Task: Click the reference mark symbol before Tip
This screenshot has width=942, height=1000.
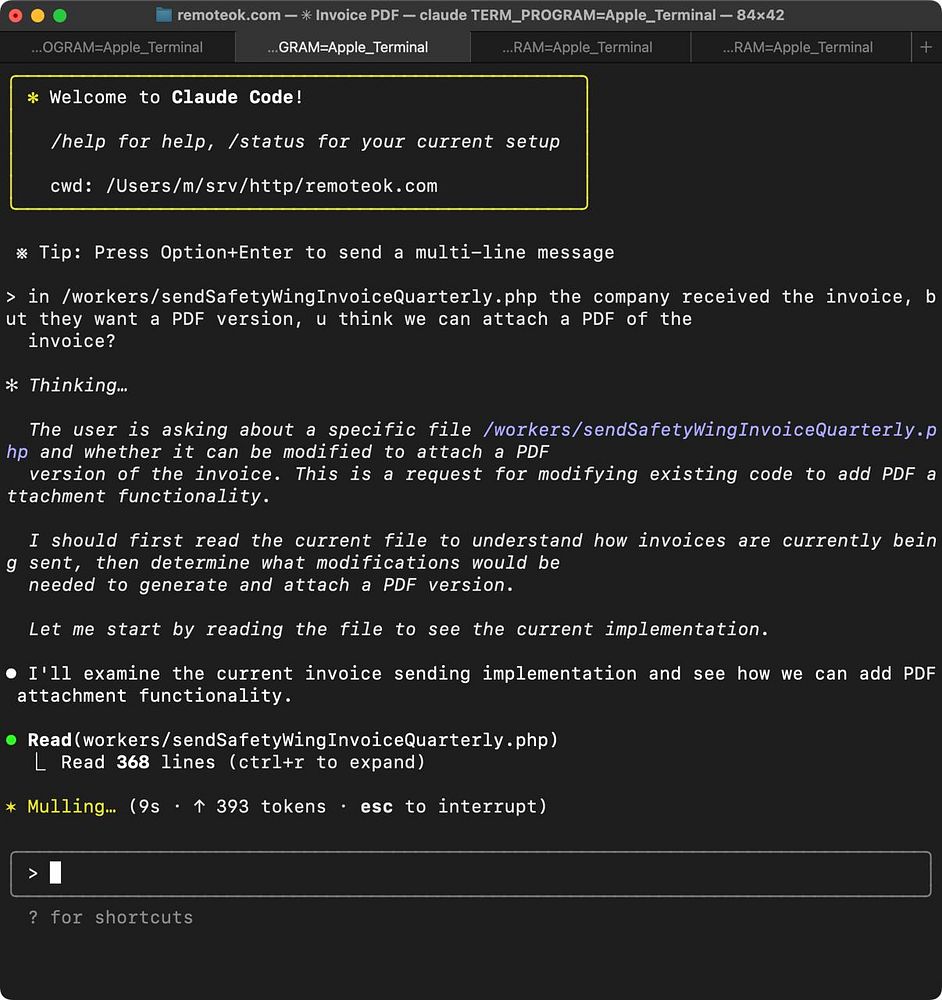Action: point(22,253)
